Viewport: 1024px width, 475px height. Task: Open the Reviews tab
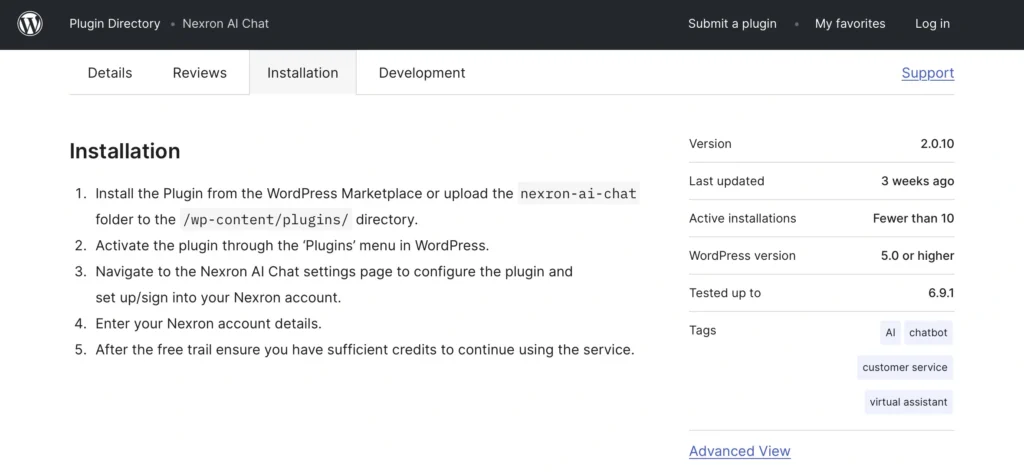pyautogui.click(x=199, y=73)
